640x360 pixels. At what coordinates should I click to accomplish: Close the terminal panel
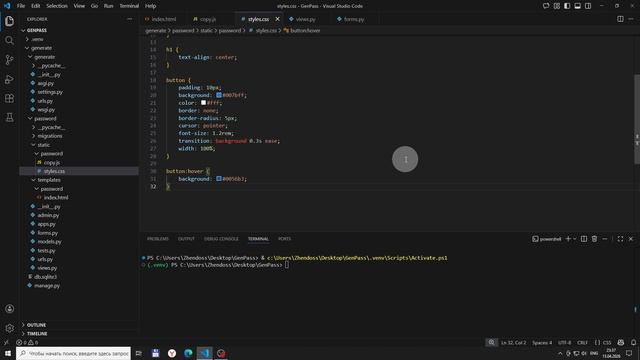tap(631, 239)
